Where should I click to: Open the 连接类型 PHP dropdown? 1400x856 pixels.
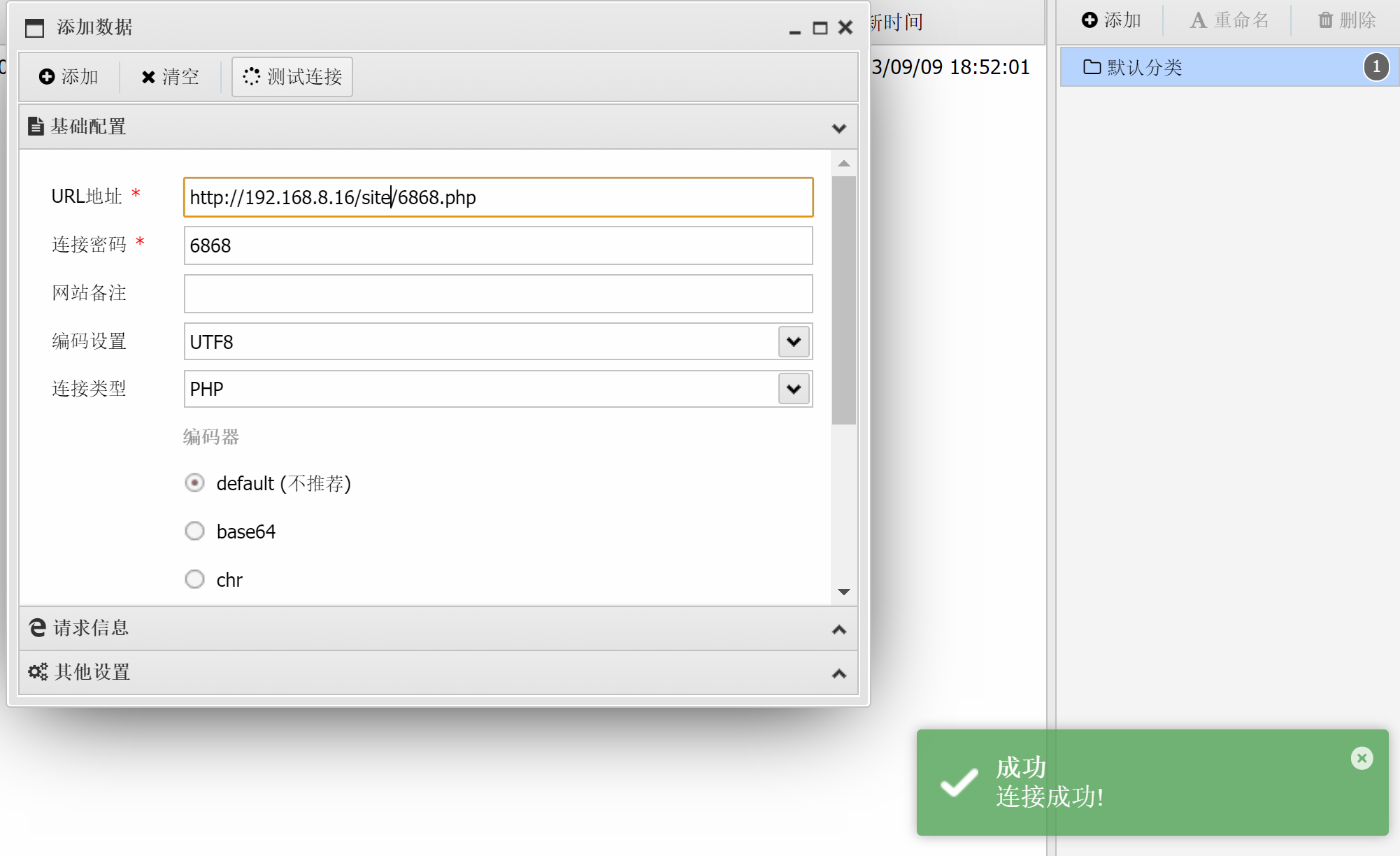(794, 389)
